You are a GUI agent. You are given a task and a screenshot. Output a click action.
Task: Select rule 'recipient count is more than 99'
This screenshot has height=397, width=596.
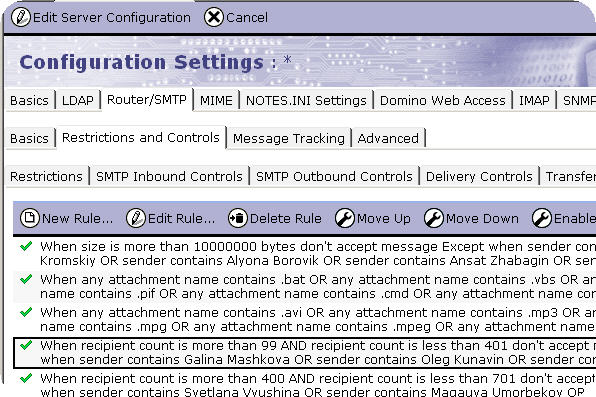tap(179, 346)
